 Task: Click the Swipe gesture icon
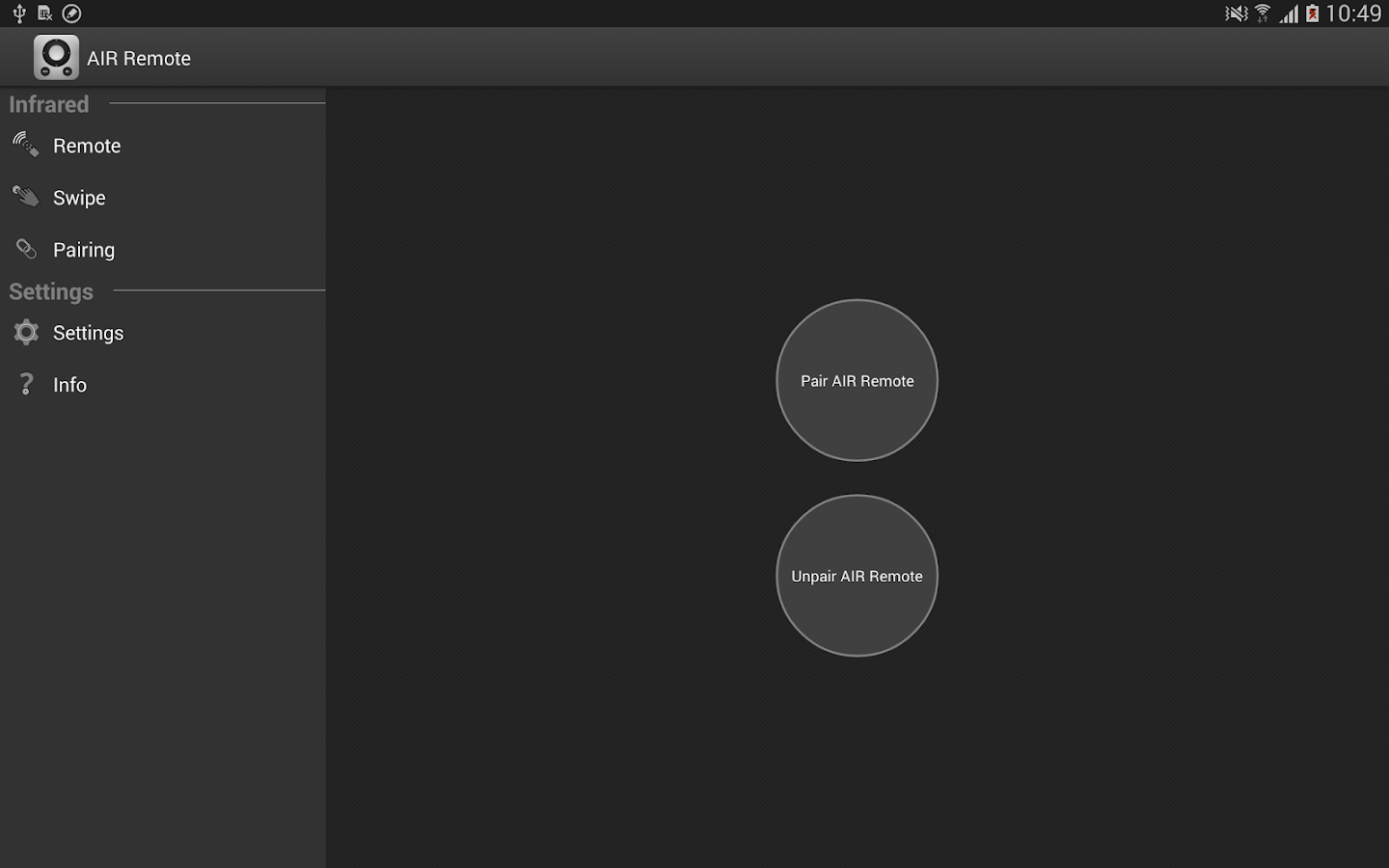pyautogui.click(x=25, y=197)
